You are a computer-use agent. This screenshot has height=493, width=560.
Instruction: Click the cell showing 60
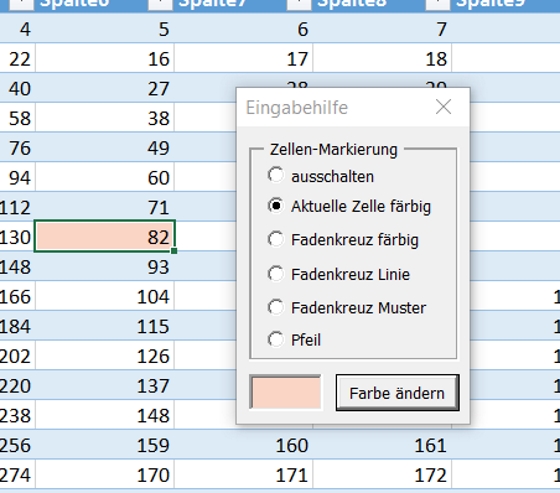coord(105,177)
